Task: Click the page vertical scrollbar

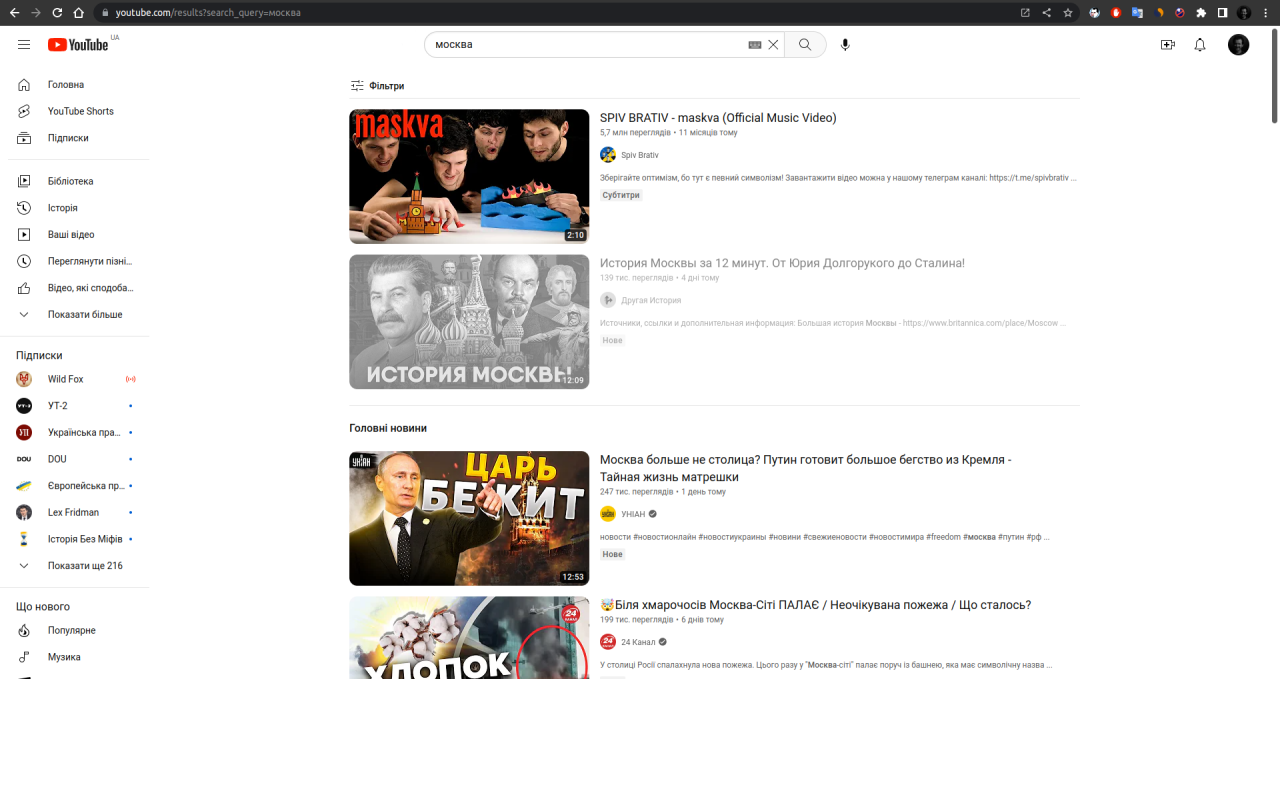Action: click(x=1274, y=75)
